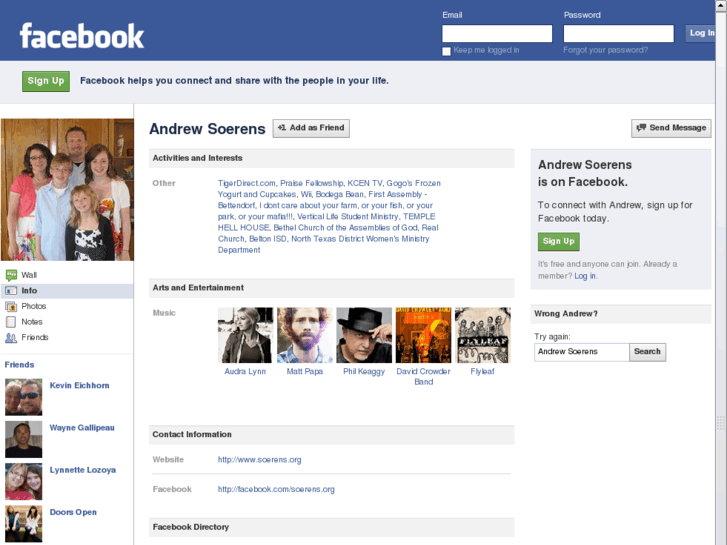This screenshot has height=545, width=727.
Task: Open David Crowder Band name link
Action: point(423,377)
